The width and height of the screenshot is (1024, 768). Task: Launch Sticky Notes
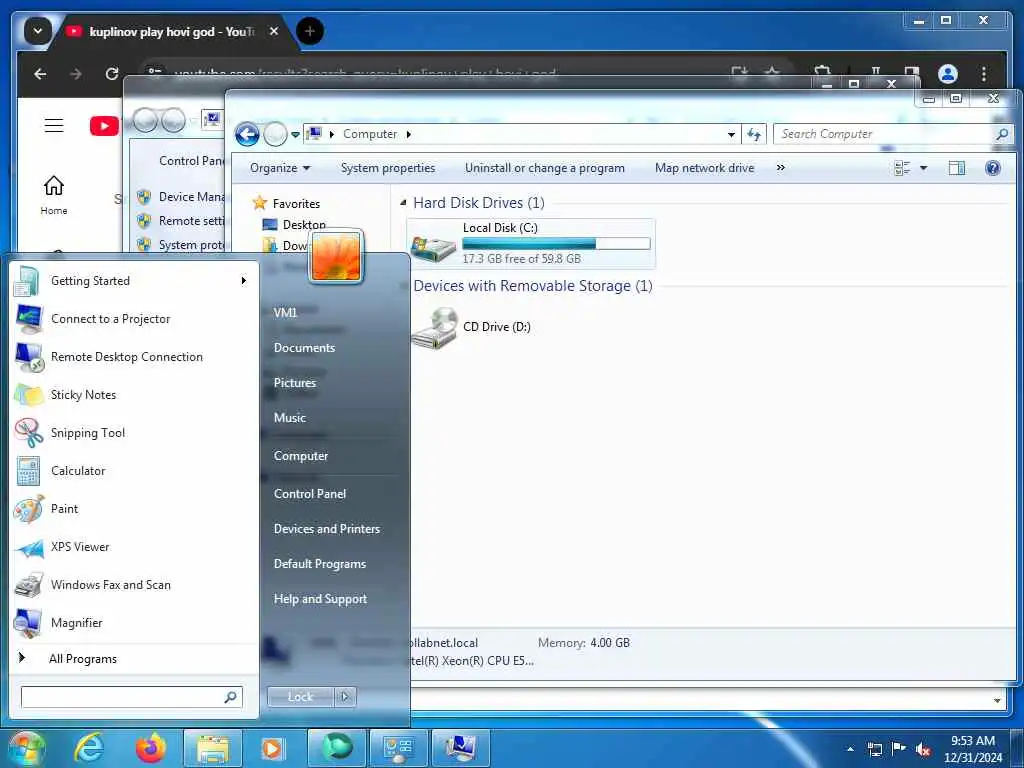[x=134, y=394]
